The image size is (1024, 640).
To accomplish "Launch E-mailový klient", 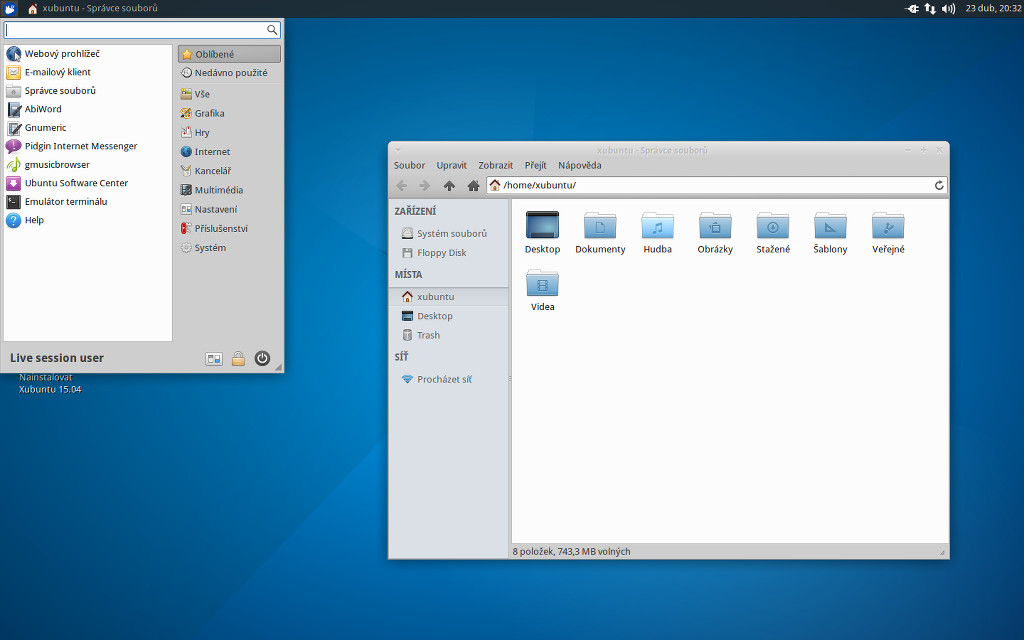I will tap(88, 72).
